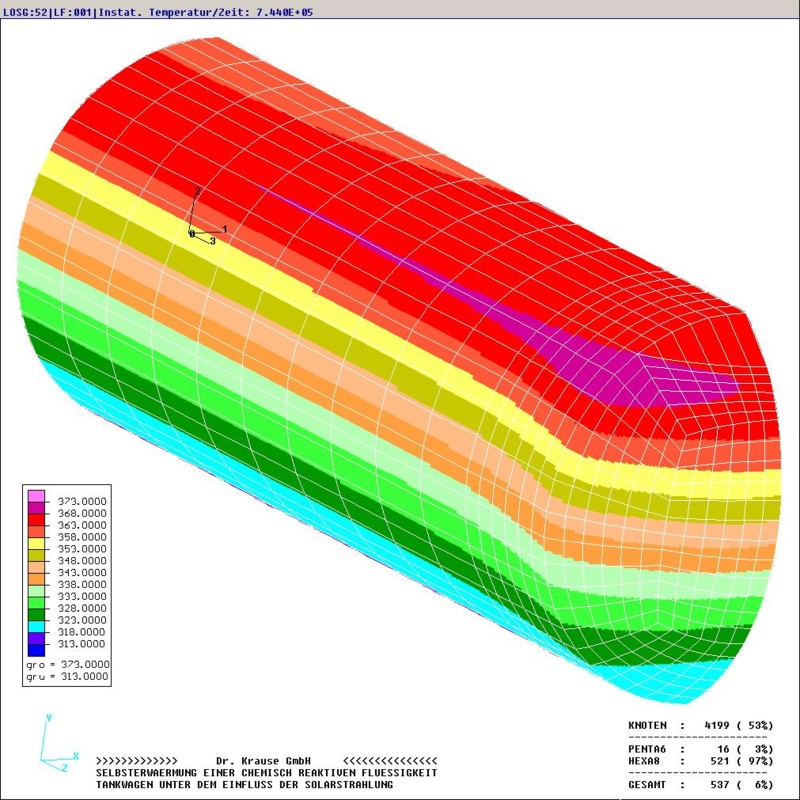The image size is (800, 800).
Task: Select the blue bottom legend swatch
Action: (36, 650)
